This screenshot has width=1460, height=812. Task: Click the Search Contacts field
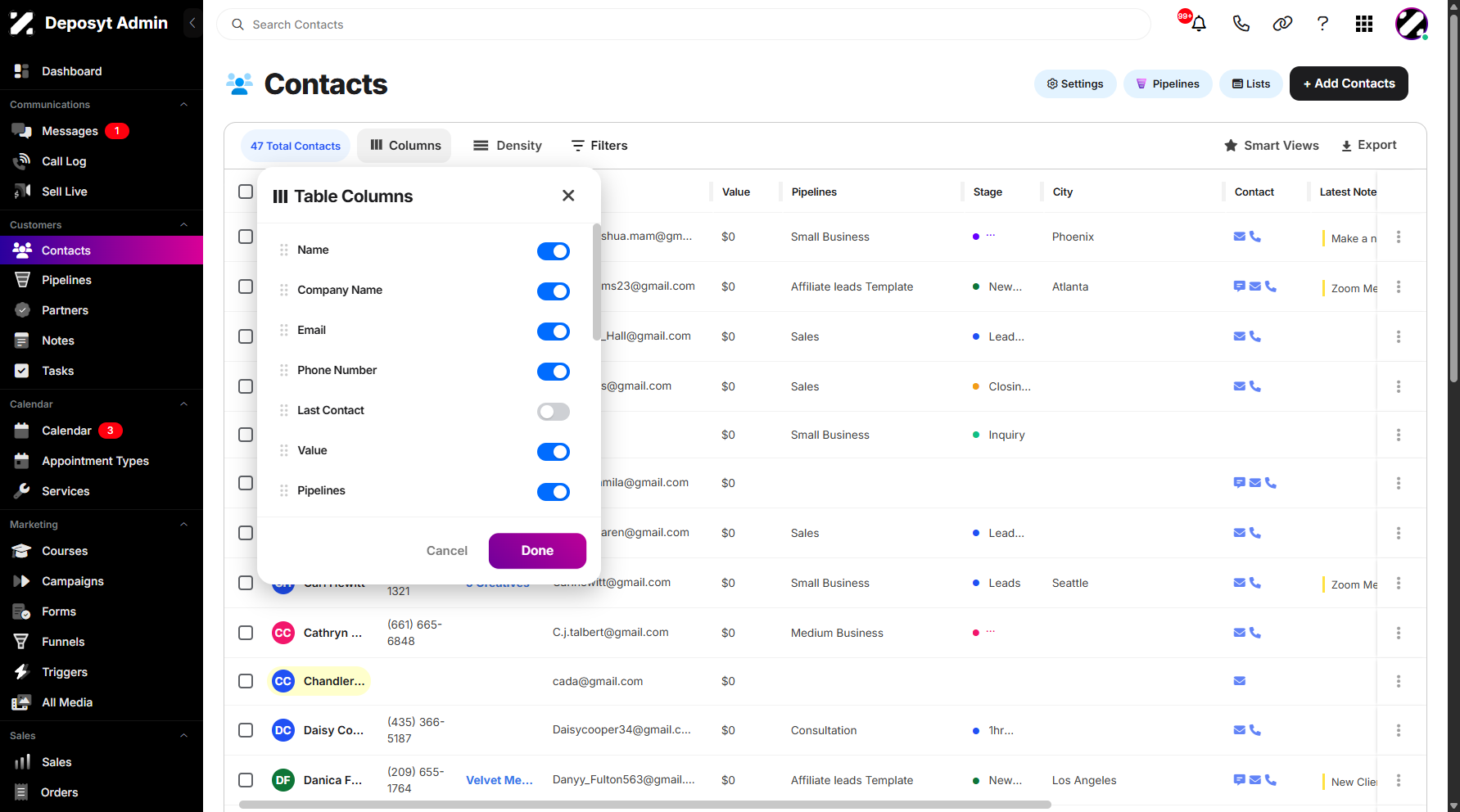click(x=684, y=25)
